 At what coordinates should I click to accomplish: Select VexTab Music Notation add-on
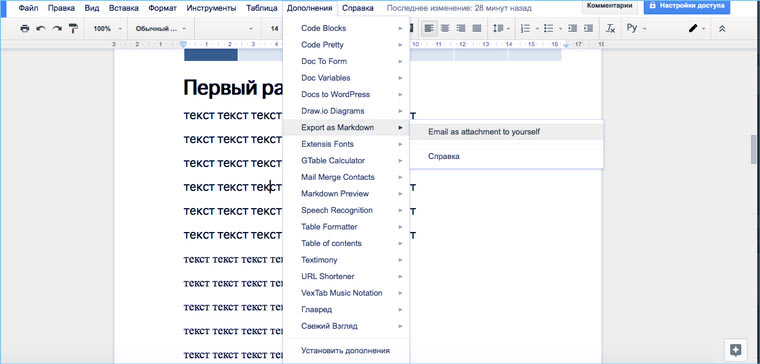click(346, 293)
